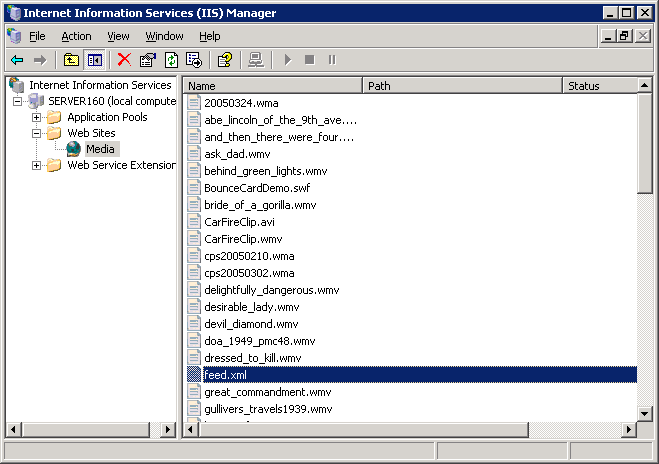Select cps20050302.wma file
Screen dimensions: 659x464
249,273
